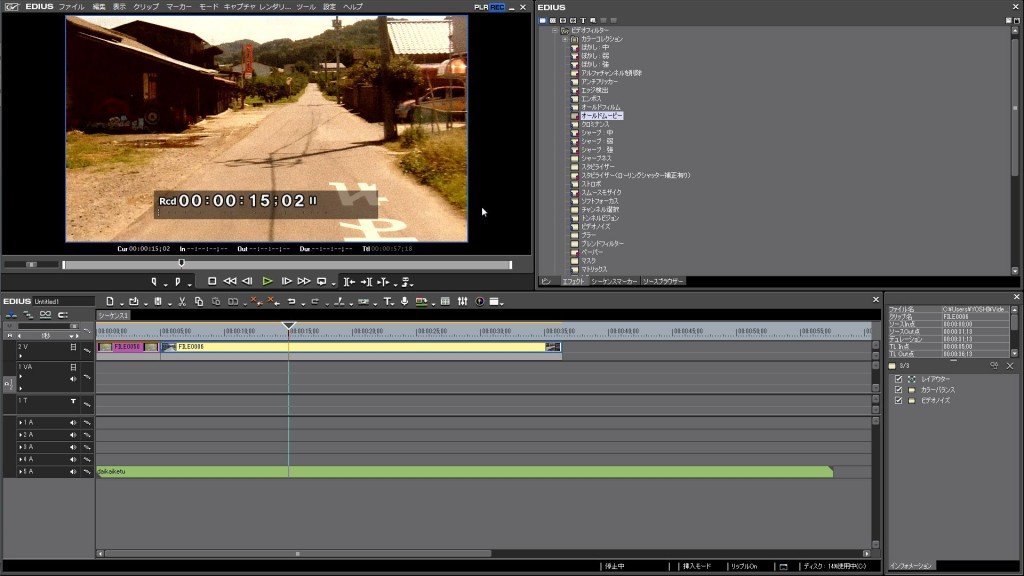Expand the 1A audio track triangle
This screenshot has width=1024, height=576.
click(21, 423)
